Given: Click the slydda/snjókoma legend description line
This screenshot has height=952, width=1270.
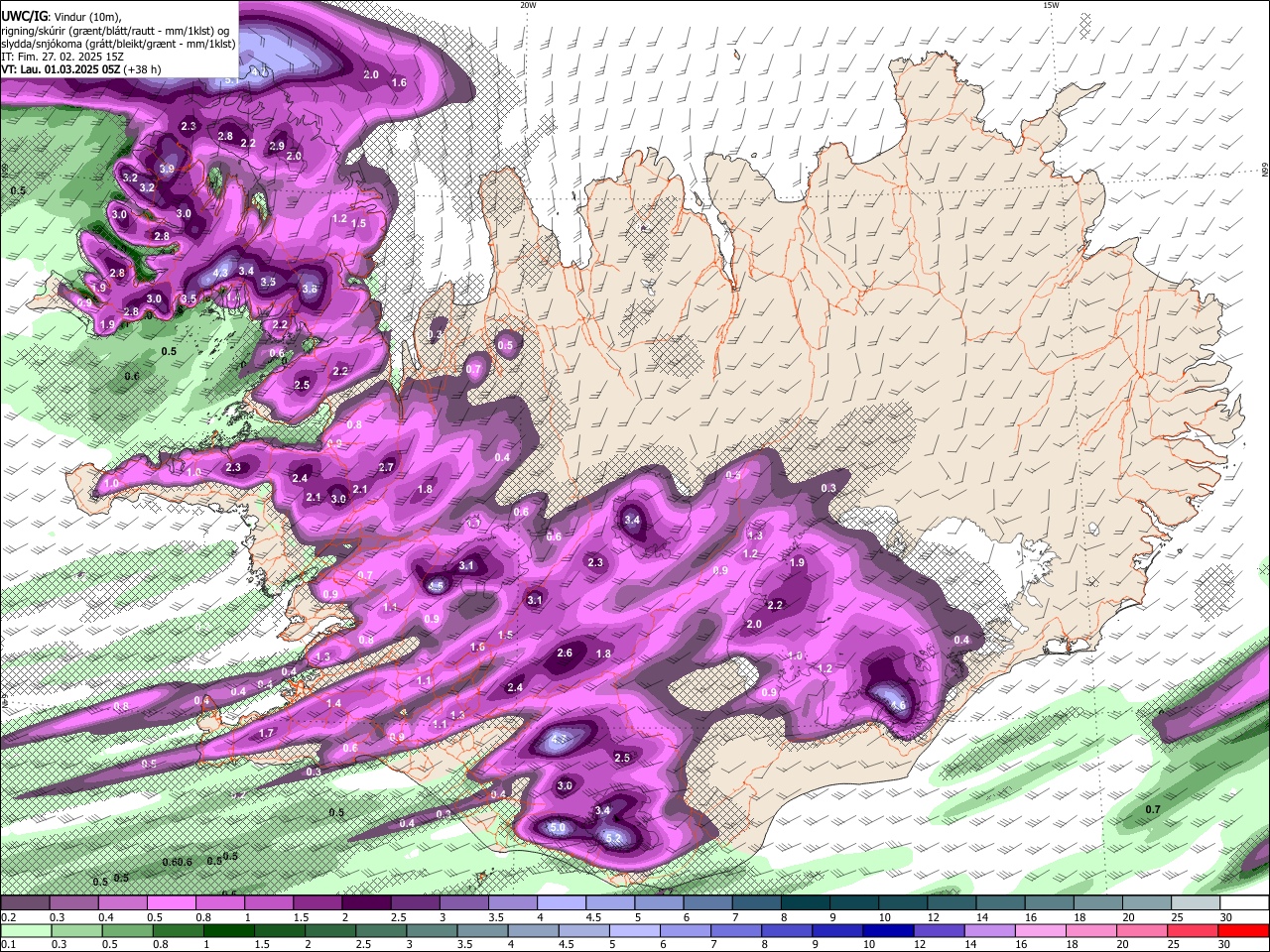Looking at the screenshot, I should point(118,44).
